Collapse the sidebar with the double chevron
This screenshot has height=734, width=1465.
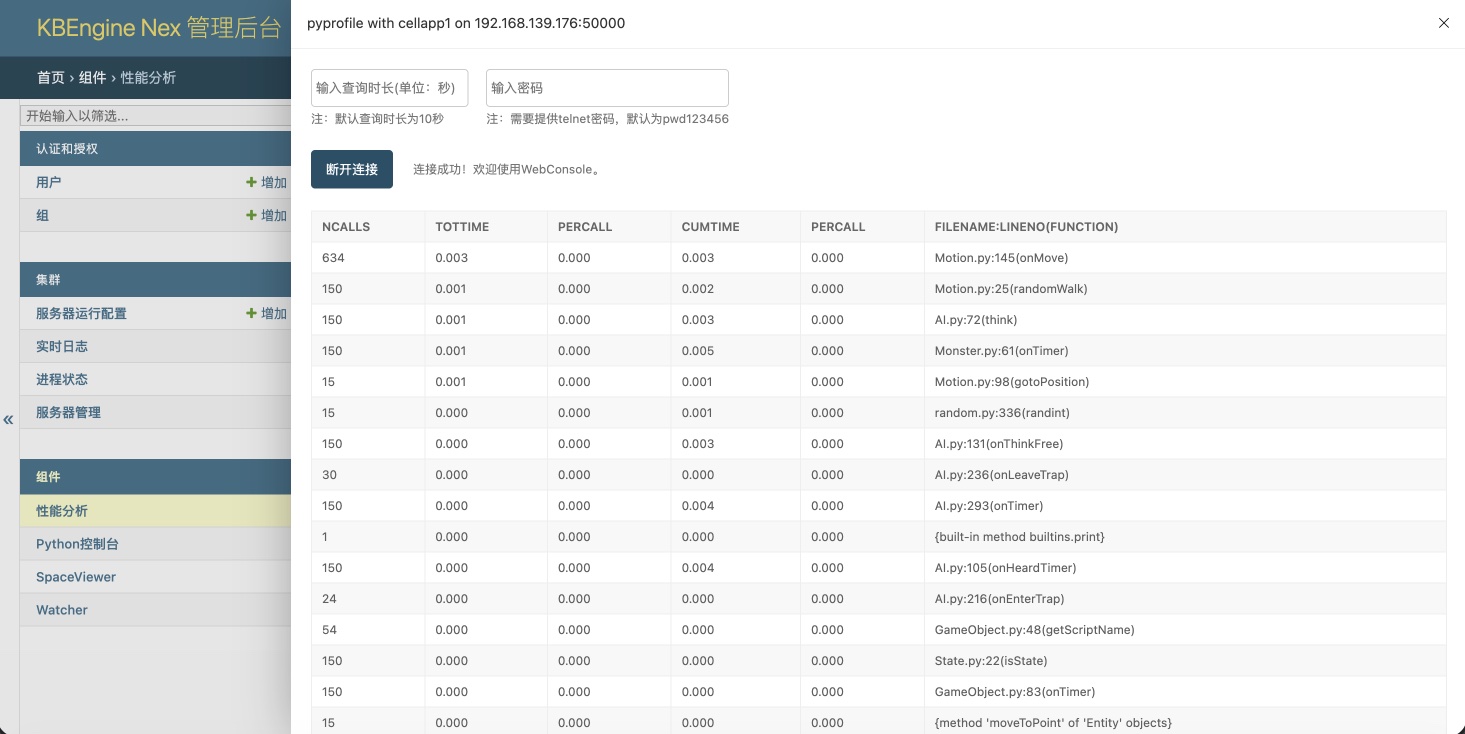click(x=9, y=420)
